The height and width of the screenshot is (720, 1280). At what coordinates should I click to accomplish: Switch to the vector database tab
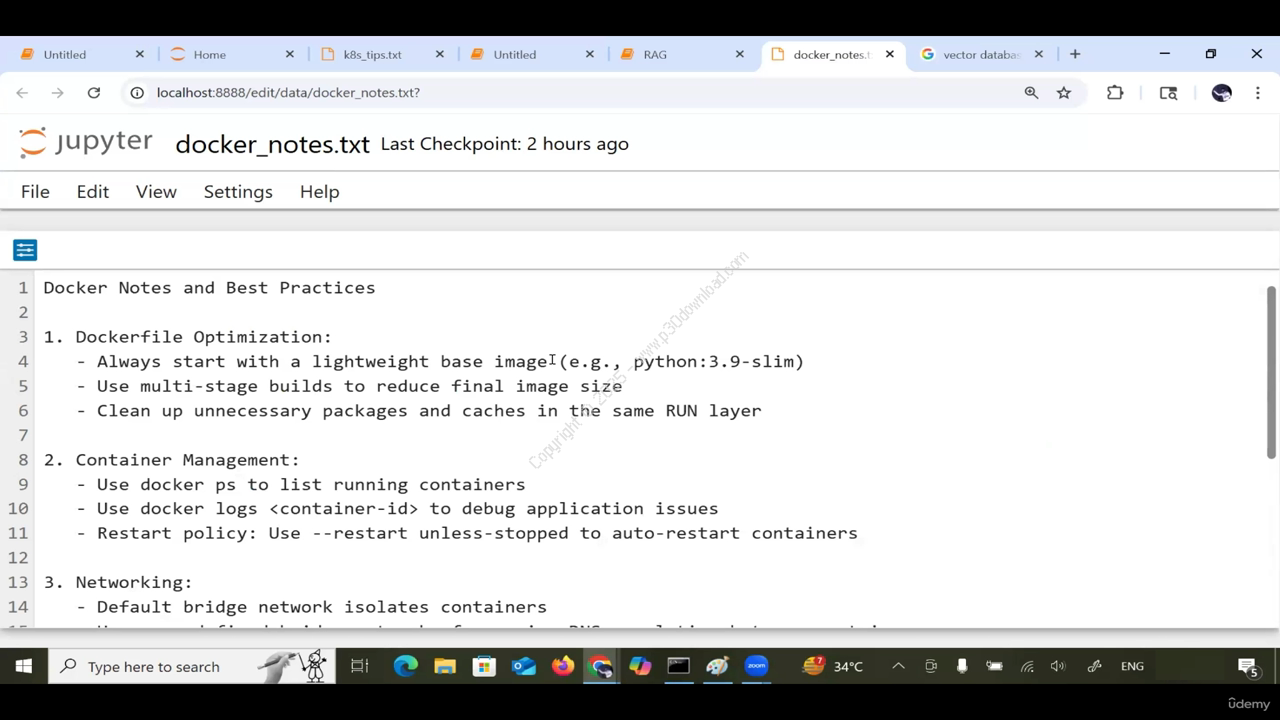(x=980, y=54)
